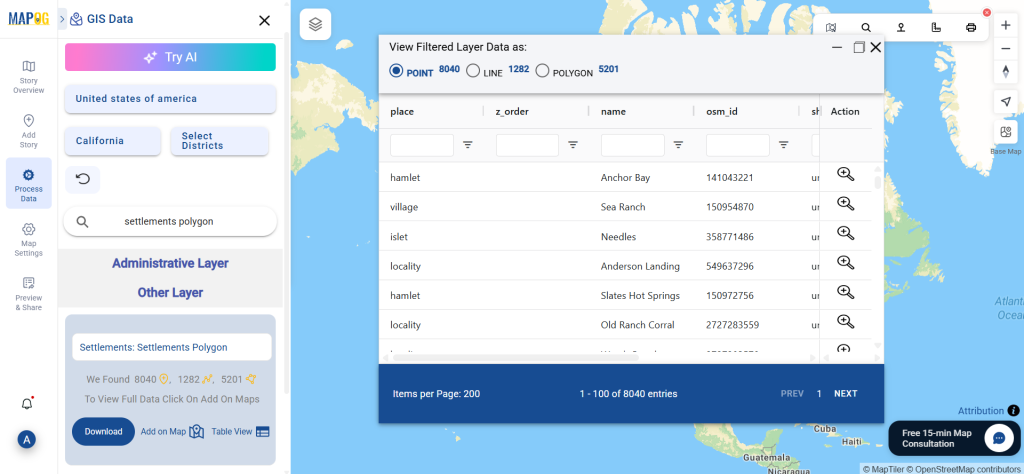Click the map search magnifier icon
The image size is (1024, 474).
coord(866,27)
